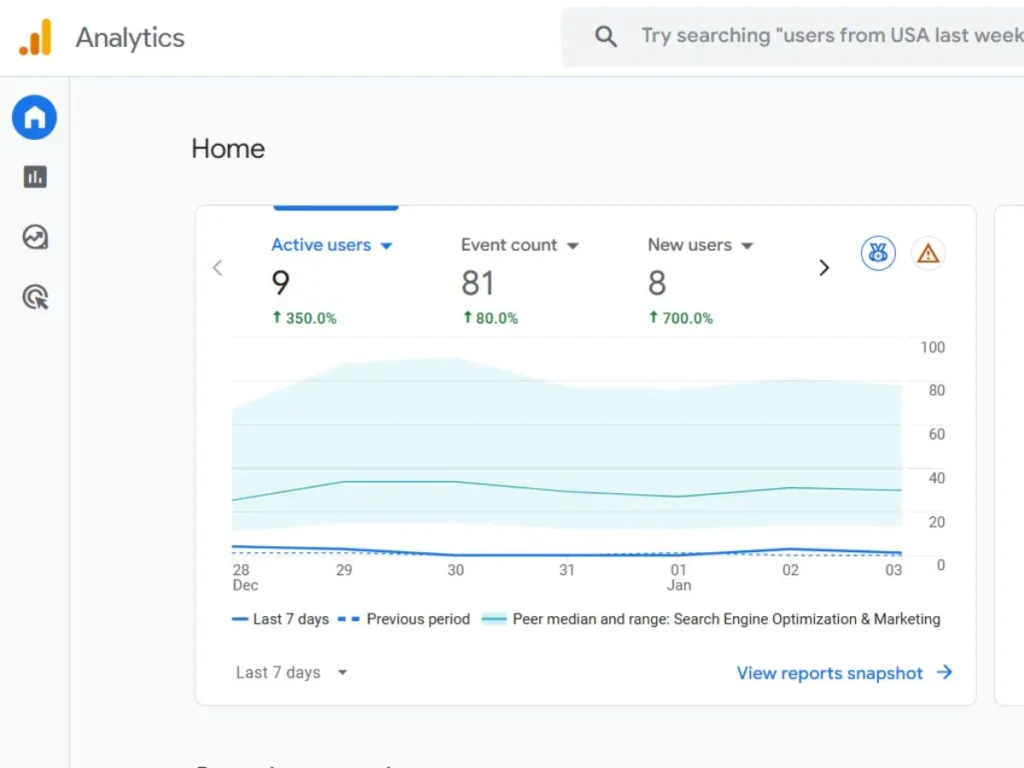This screenshot has width=1024, height=768.
Task: Select the Event count 81 metric tab
Action: pos(478,284)
